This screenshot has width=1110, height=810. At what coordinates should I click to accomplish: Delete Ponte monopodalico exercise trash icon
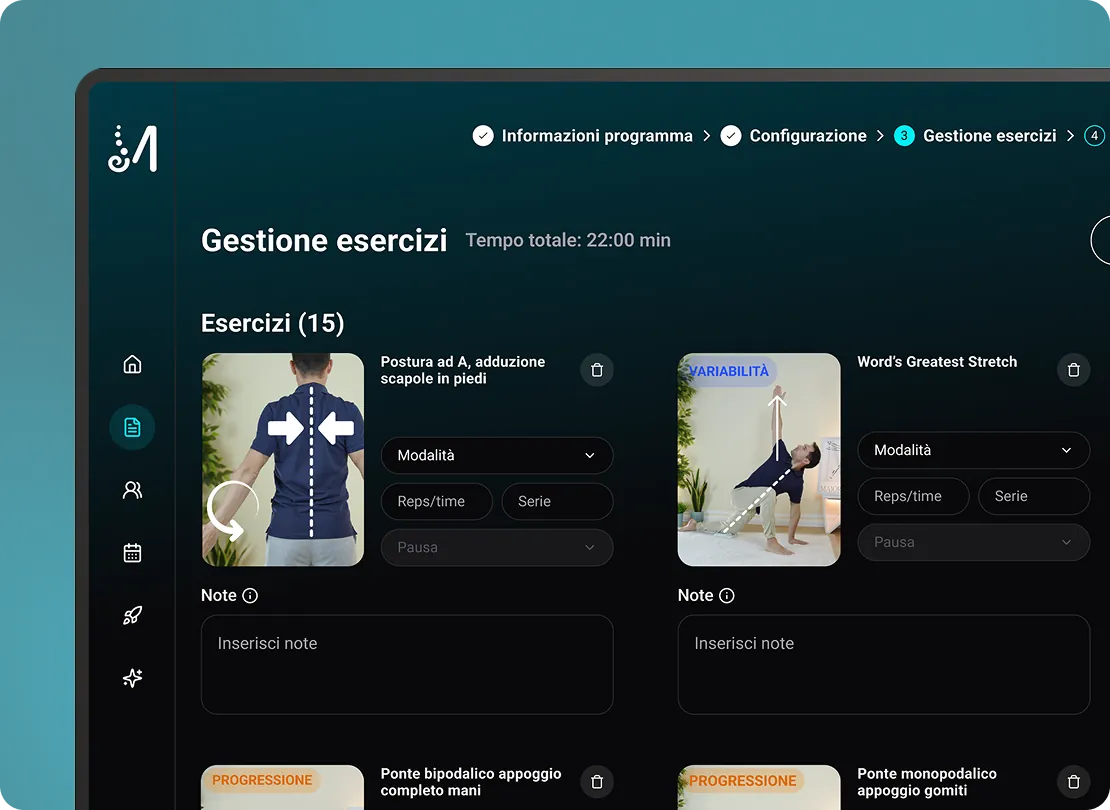(1073, 782)
